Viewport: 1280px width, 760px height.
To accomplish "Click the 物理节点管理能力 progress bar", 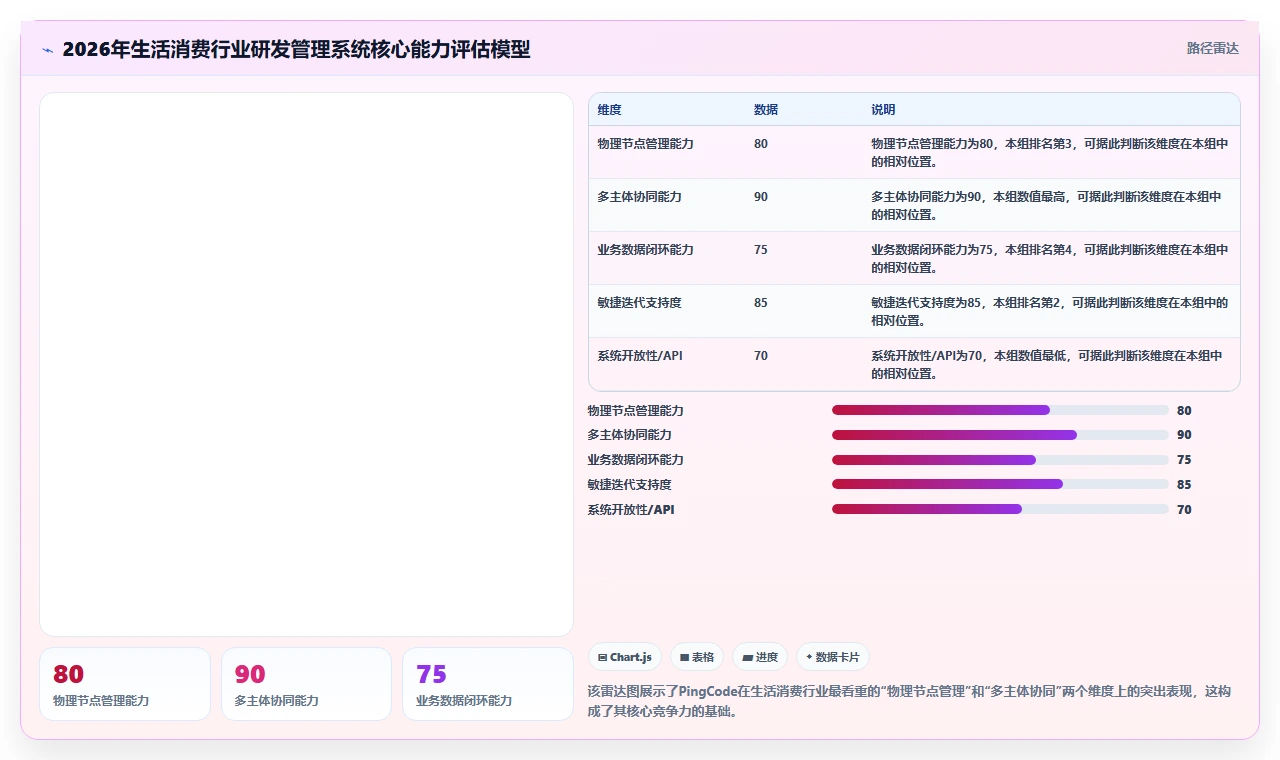I will pyautogui.click(x=1000, y=410).
